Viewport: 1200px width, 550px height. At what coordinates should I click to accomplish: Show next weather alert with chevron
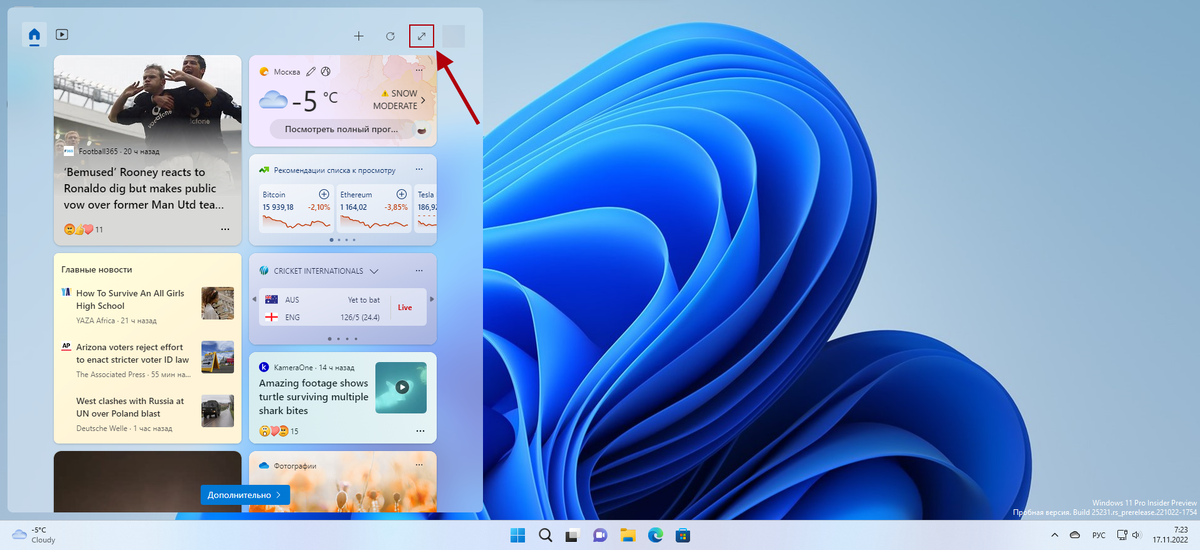click(x=423, y=100)
